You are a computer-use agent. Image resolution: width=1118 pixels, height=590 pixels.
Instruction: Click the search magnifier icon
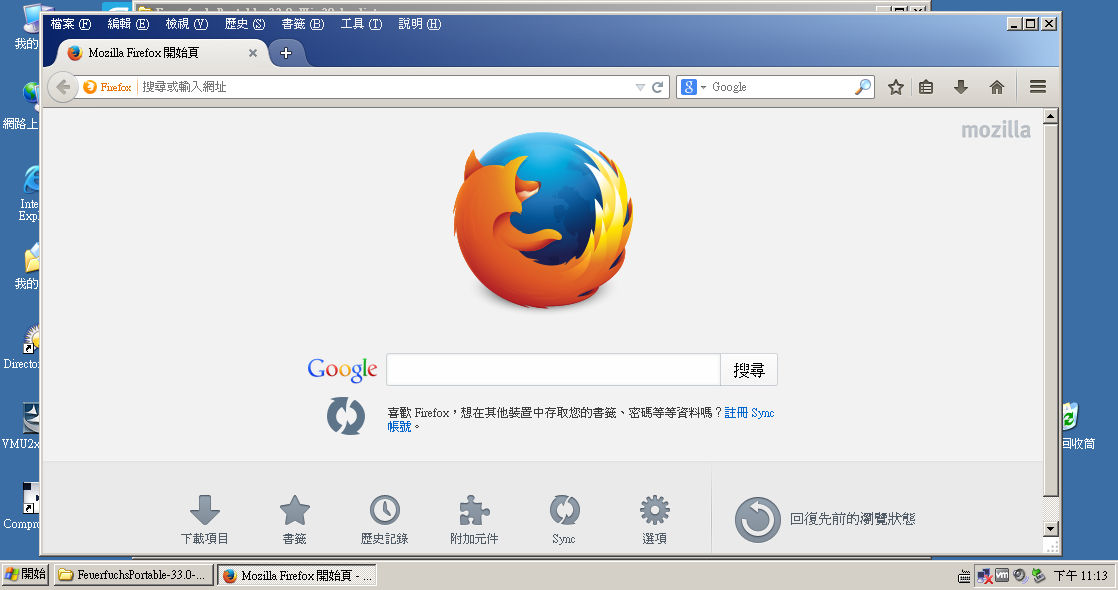[862, 87]
